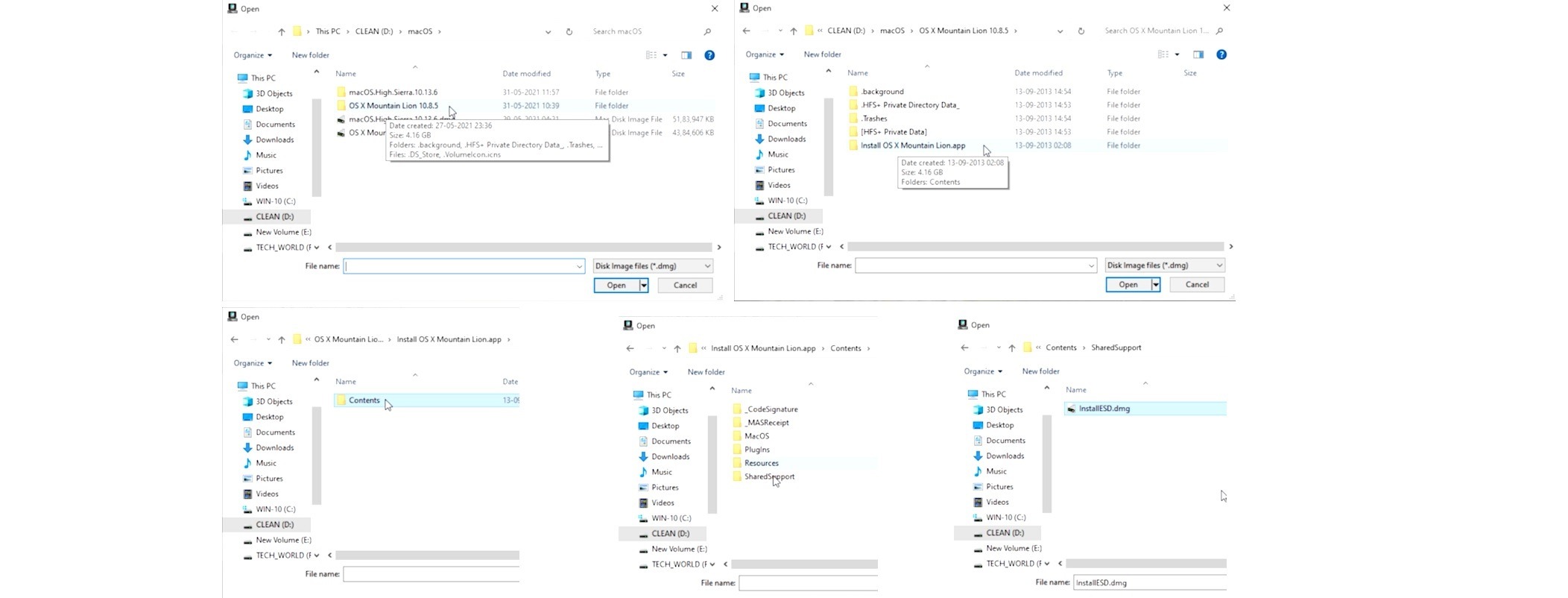Click the Cancel button in the Mountain Lion 10.8.5 folder dialog
1568x598 pixels.
tap(1197, 285)
